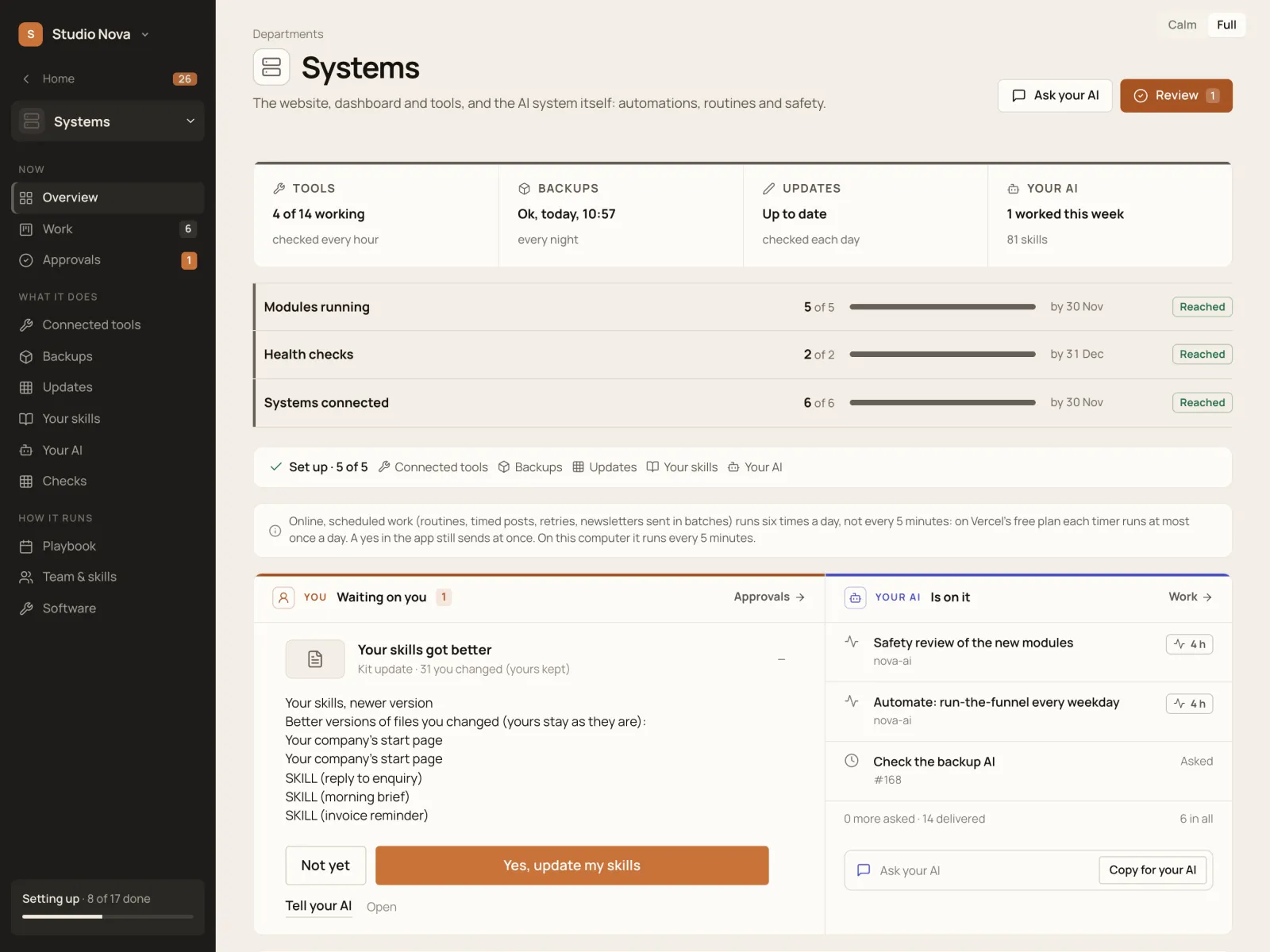Switch to Calm view mode
The image size is (1270, 952).
click(1182, 25)
